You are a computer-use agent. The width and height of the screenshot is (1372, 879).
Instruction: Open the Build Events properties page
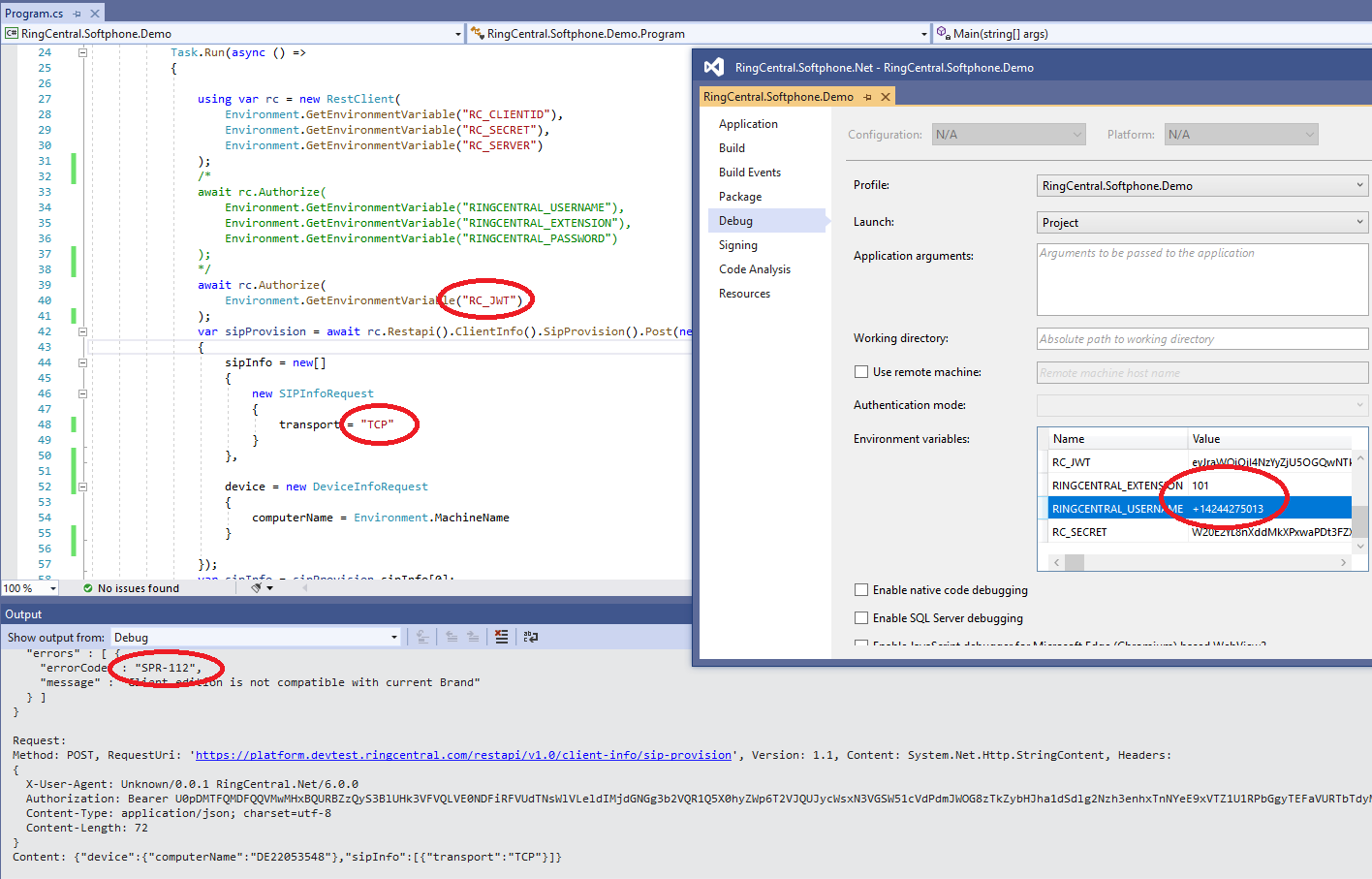click(x=750, y=173)
